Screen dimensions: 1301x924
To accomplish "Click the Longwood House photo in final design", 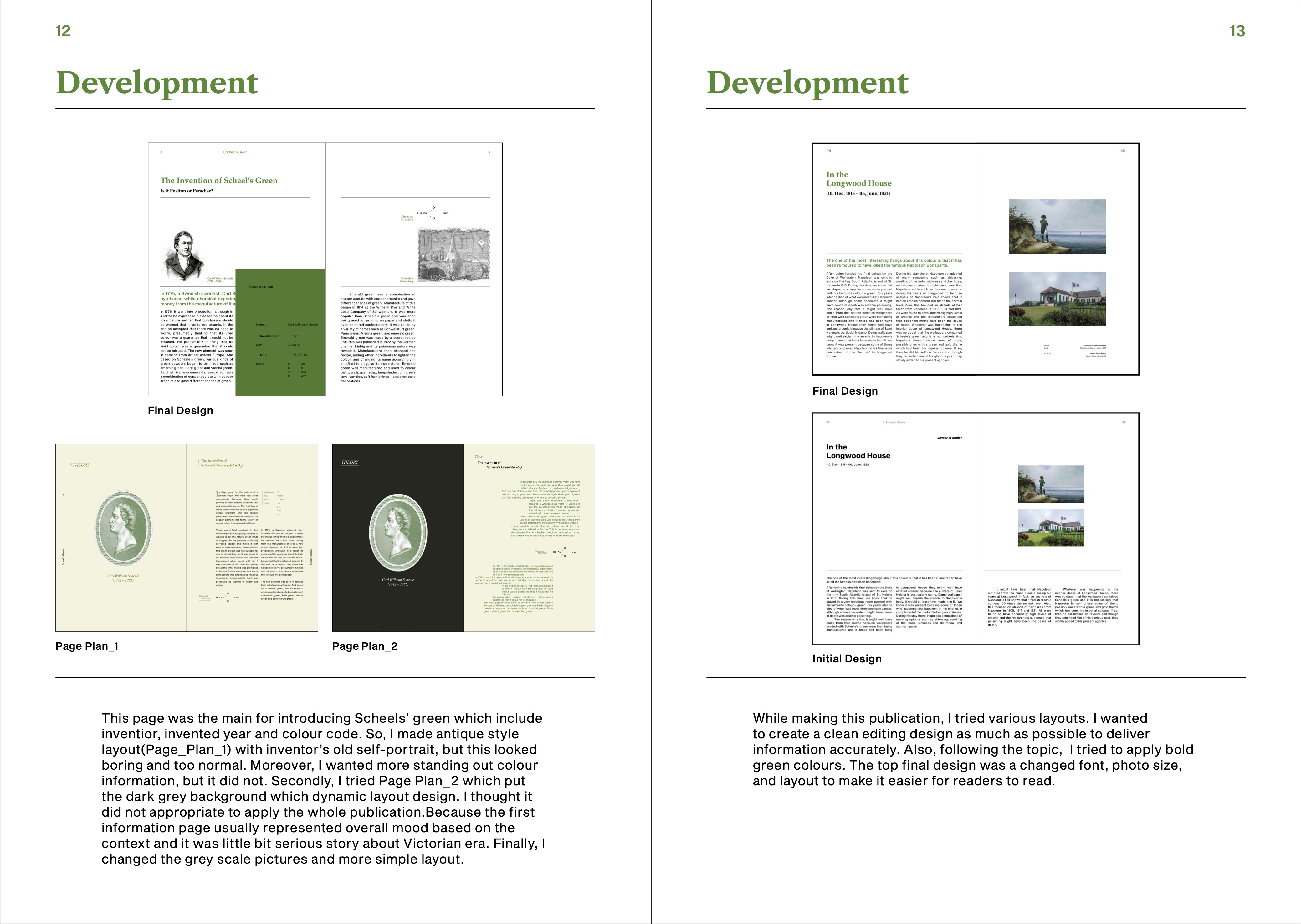I will 1057,299.
